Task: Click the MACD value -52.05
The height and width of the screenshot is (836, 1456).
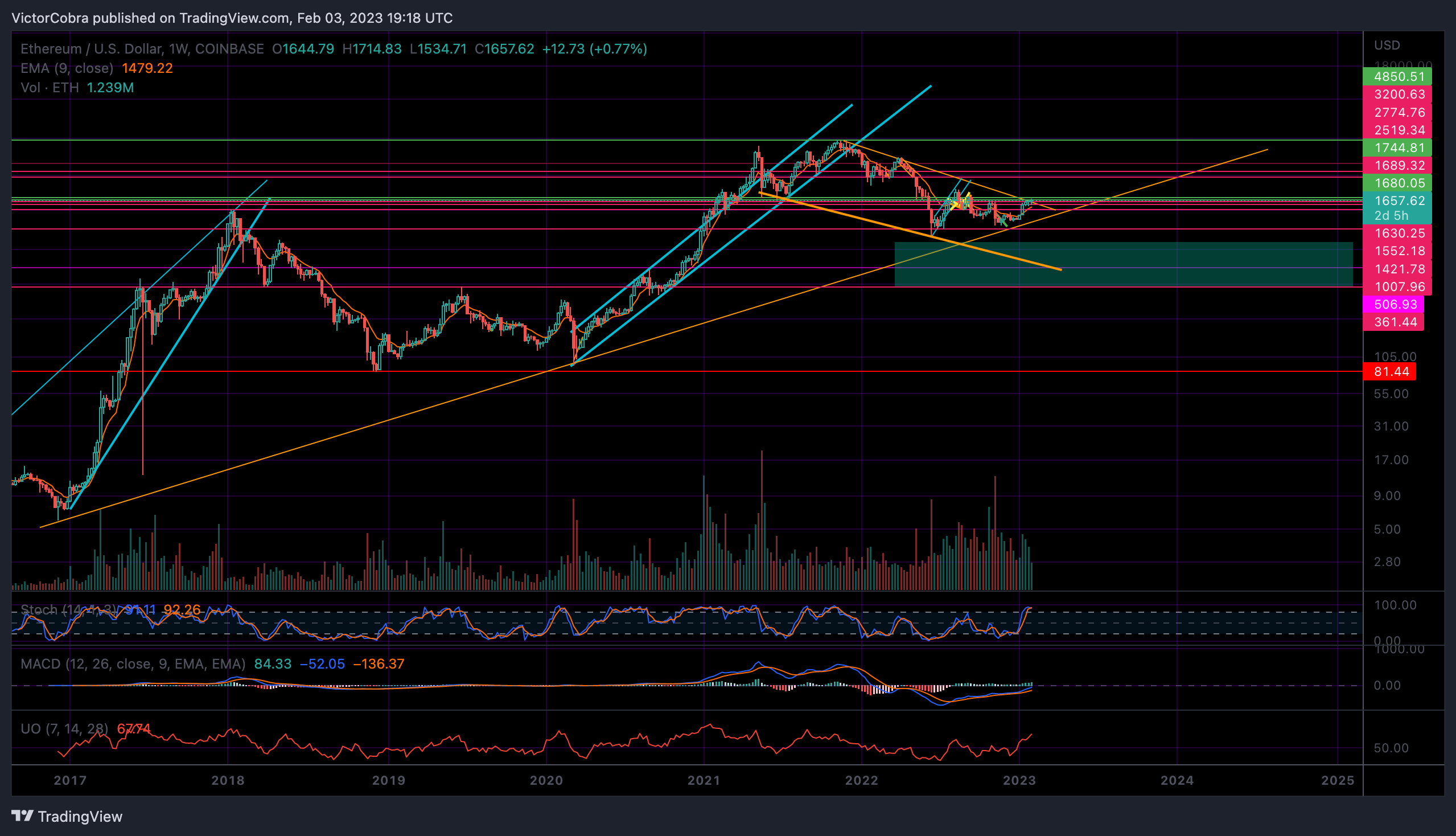Action: point(322,664)
